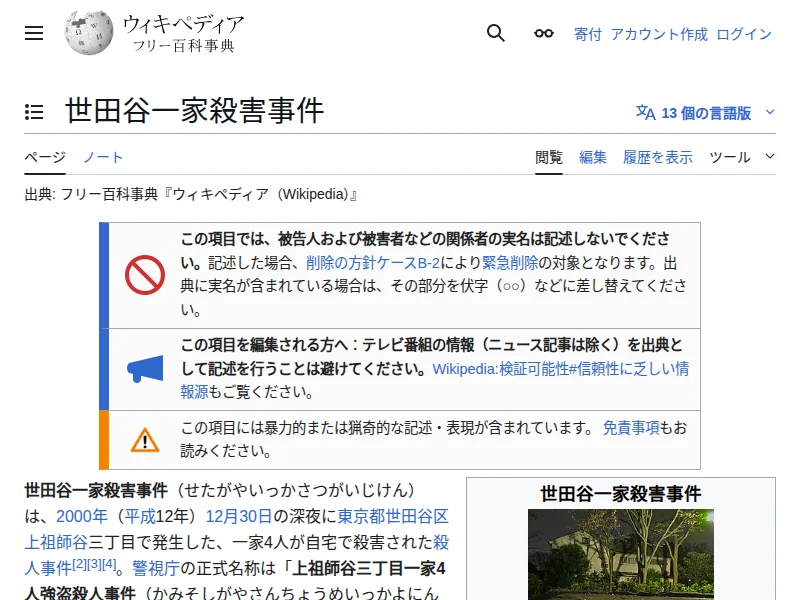Open 履歴を表示 history tab
This screenshot has height=600, width=800.
[658, 157]
